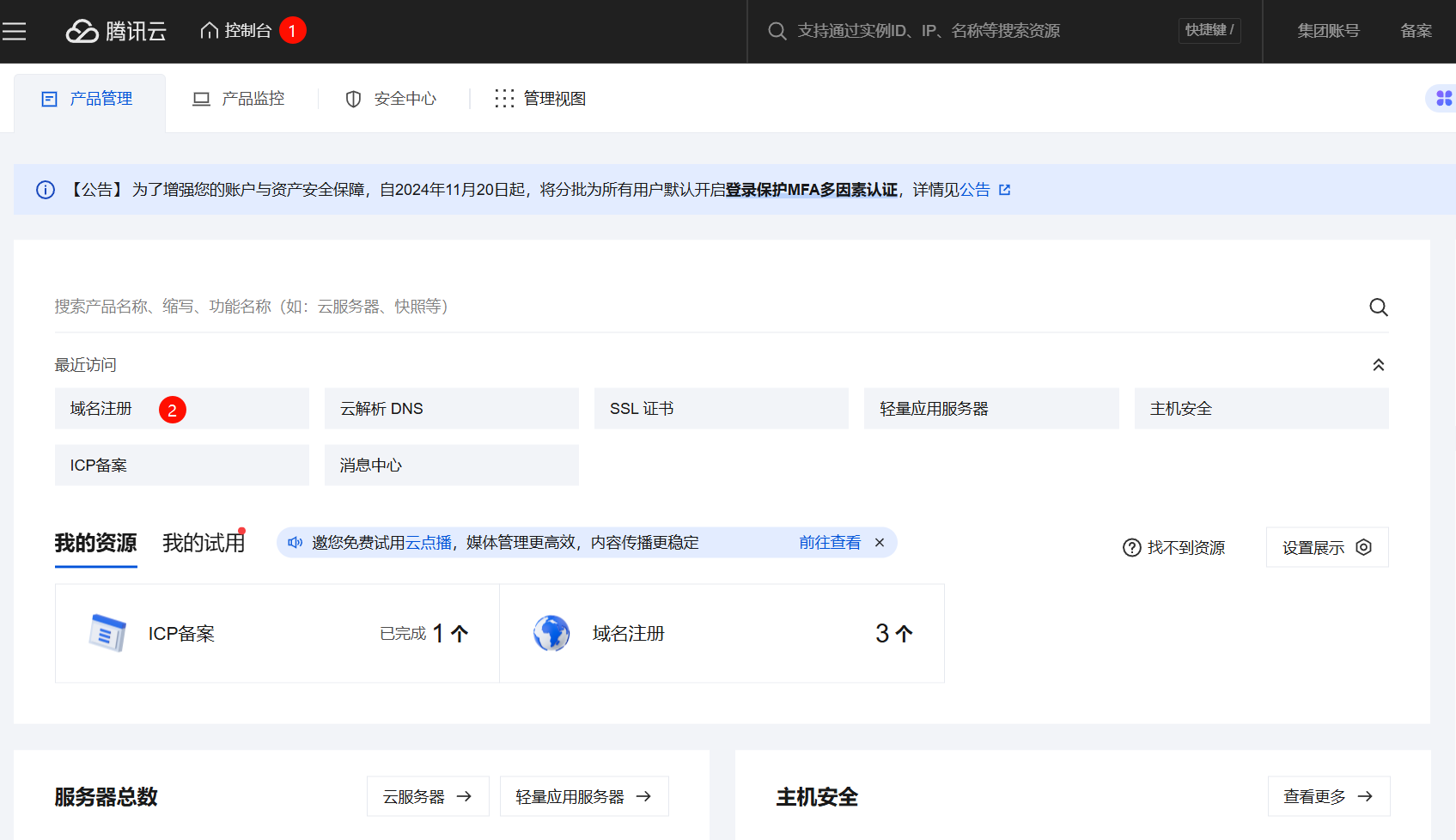Screen dimensions: 1456x840
Task: Open SSL 证书 from recent visits
Action: click(x=722, y=409)
